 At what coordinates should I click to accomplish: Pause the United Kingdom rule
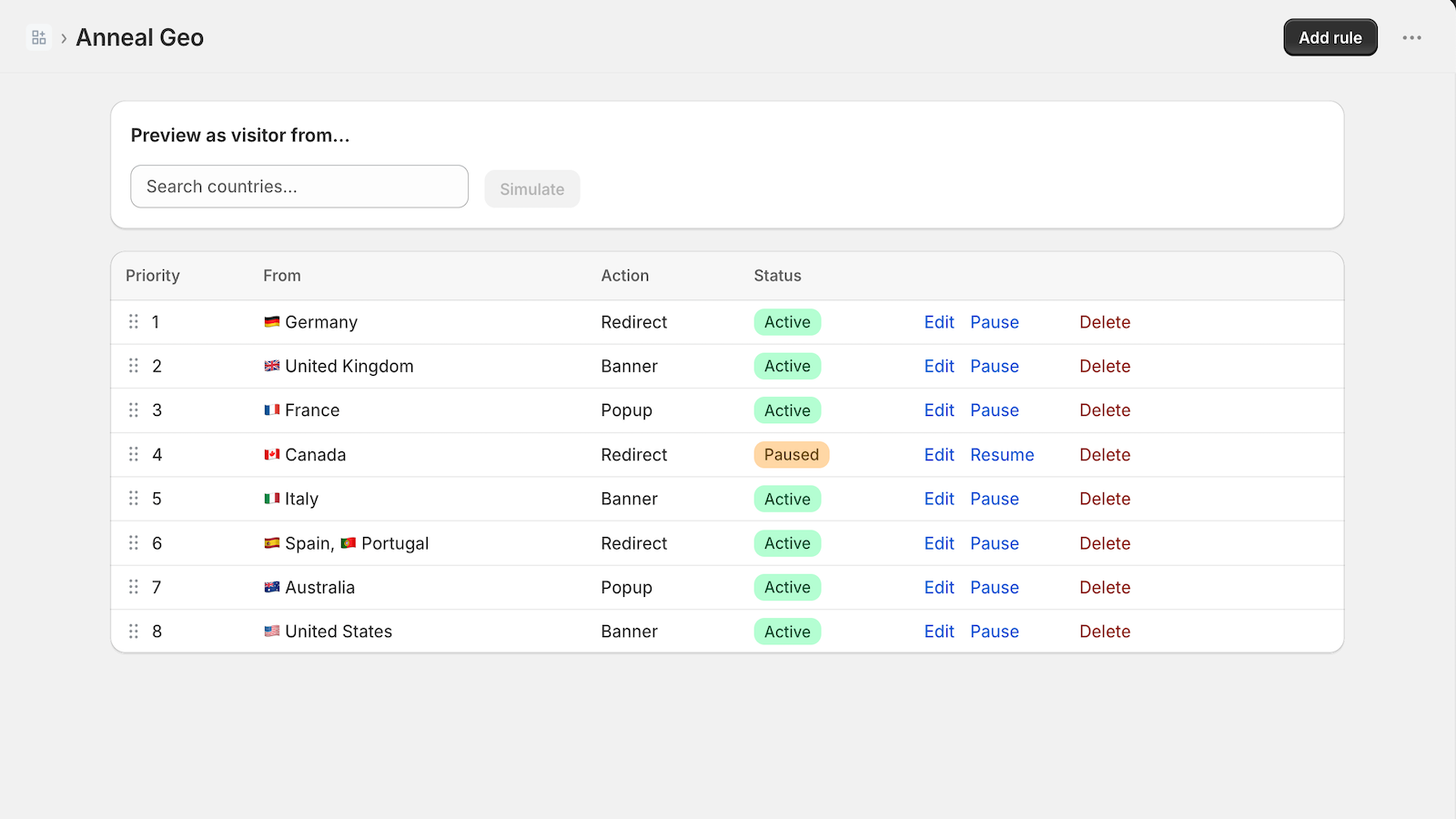click(995, 366)
